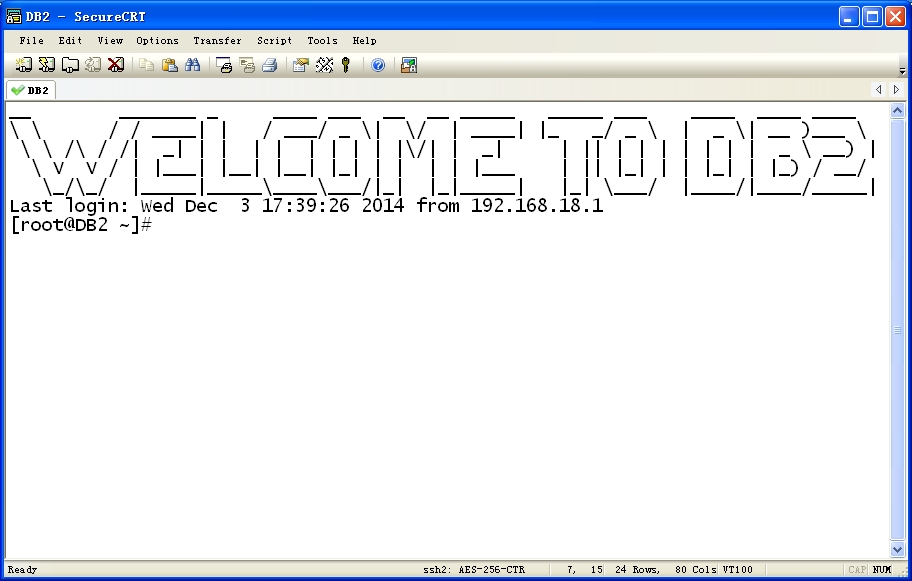This screenshot has width=912, height=581.
Task: Launch SecureFX from the toolbar icon
Action: [x=409, y=65]
